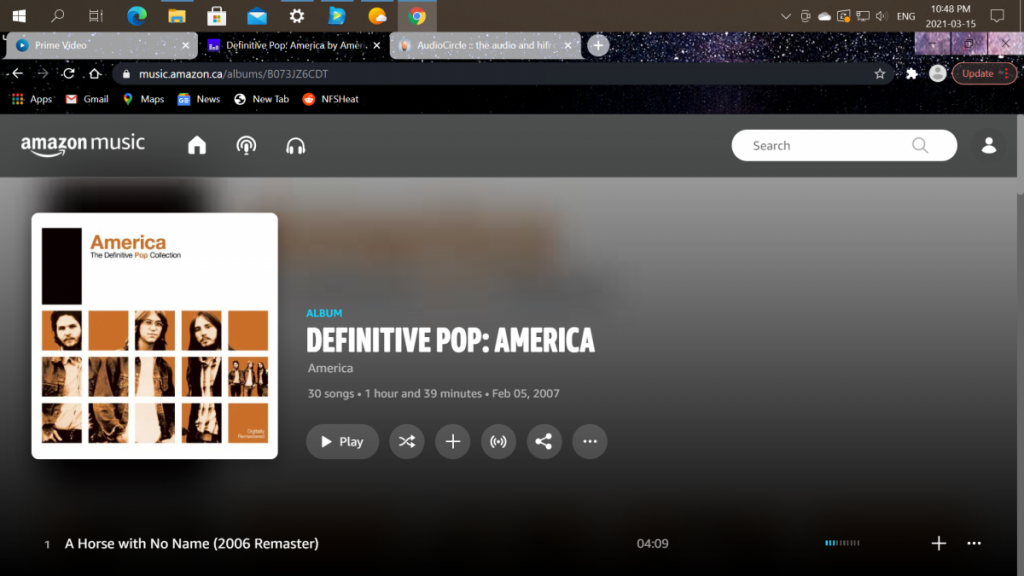
Task: Open more options for track 1
Action: coord(974,543)
